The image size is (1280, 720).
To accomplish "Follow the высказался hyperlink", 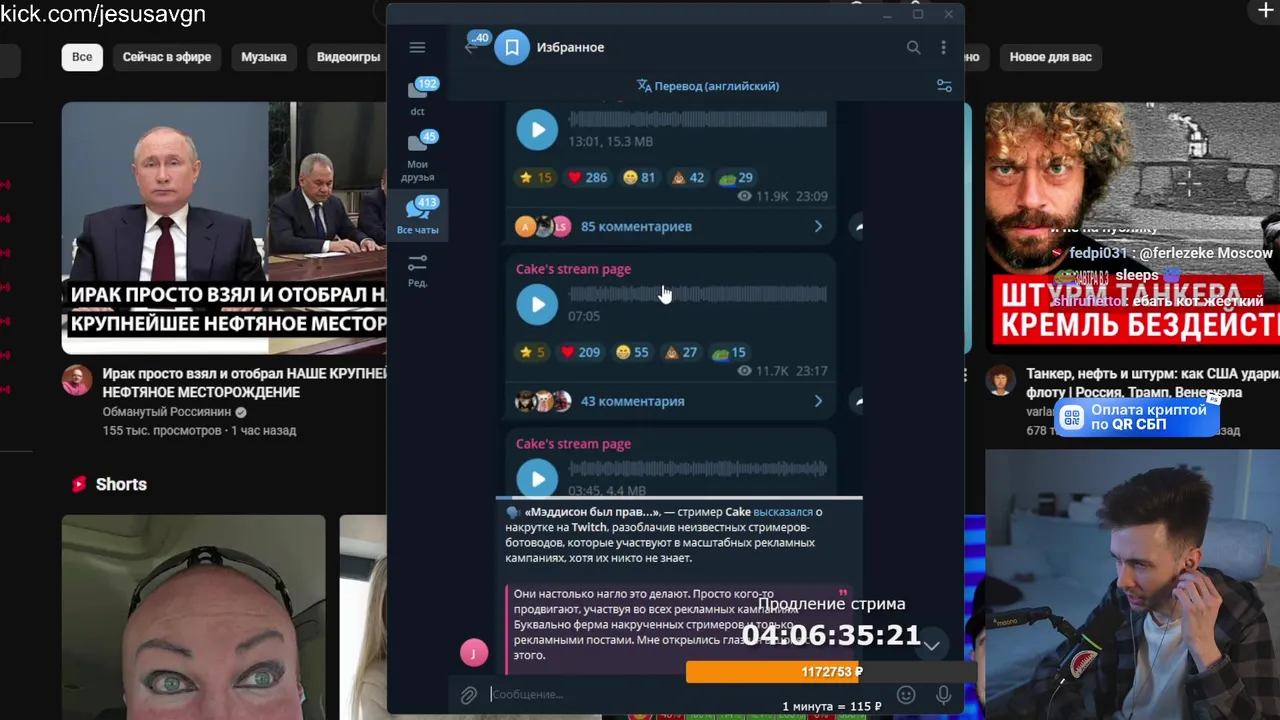I will pyautogui.click(x=783, y=512).
